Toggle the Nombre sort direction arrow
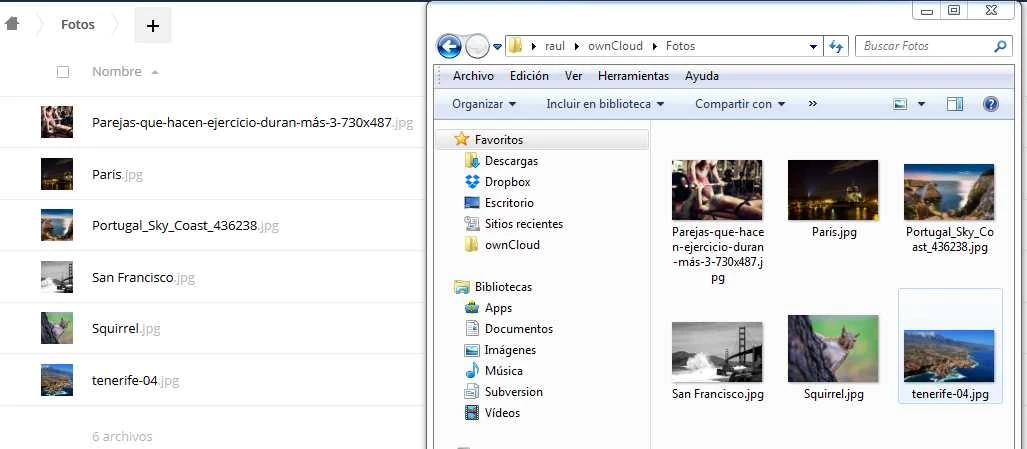Screen dimensions: 1027x449 coord(155,72)
